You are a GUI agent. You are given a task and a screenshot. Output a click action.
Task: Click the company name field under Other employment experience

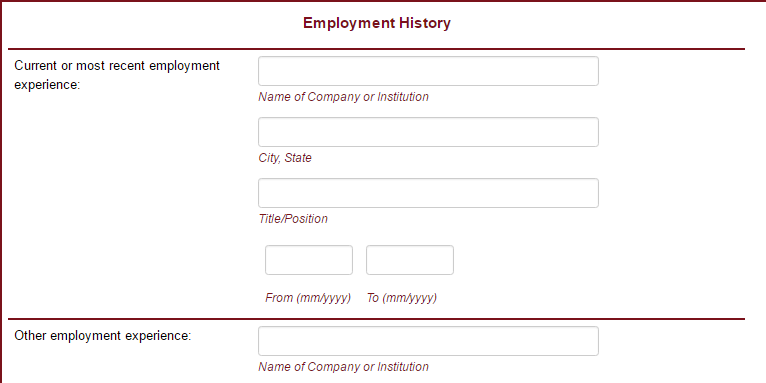(x=428, y=341)
